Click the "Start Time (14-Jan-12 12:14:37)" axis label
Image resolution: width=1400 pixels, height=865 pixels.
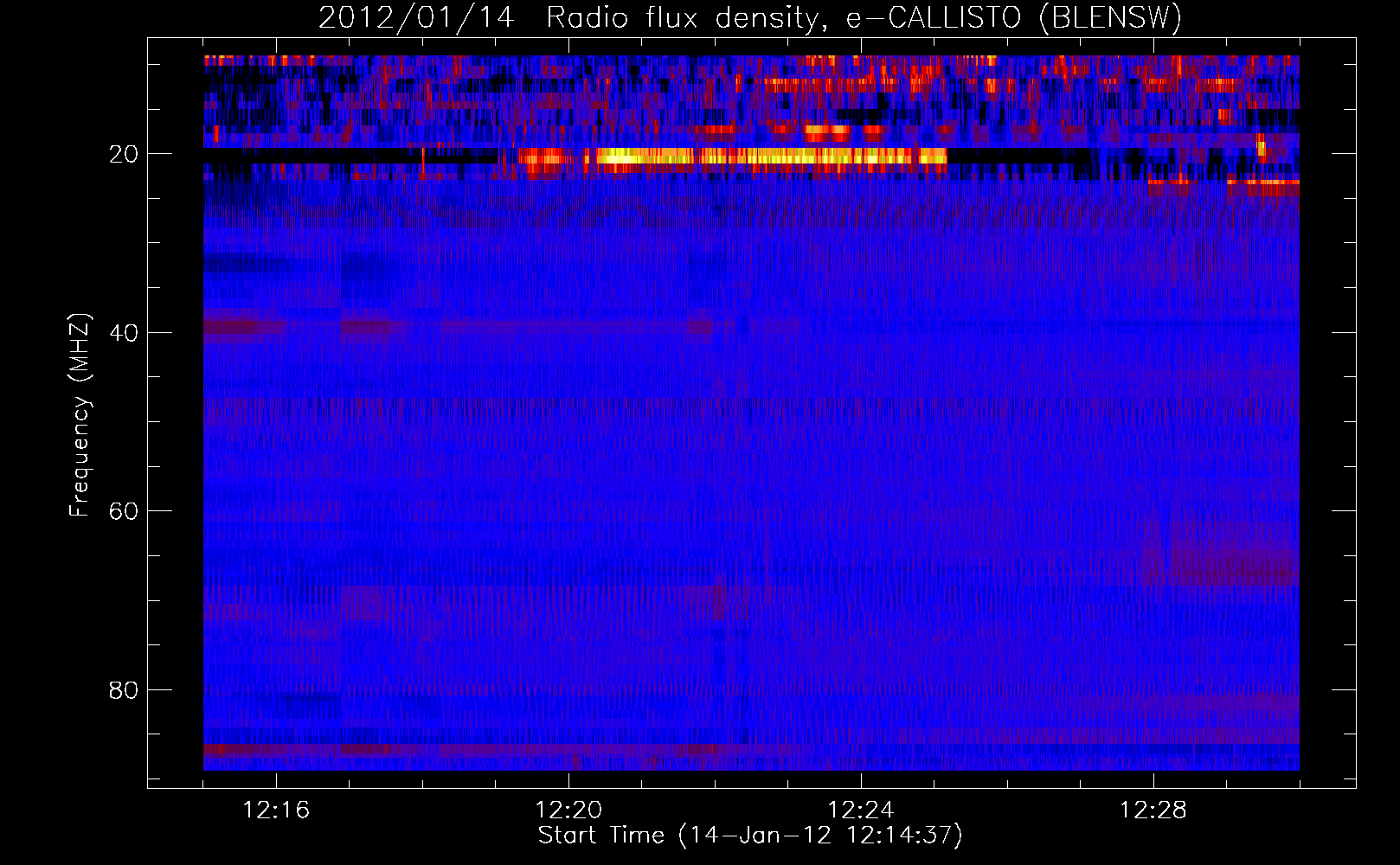tap(750, 836)
